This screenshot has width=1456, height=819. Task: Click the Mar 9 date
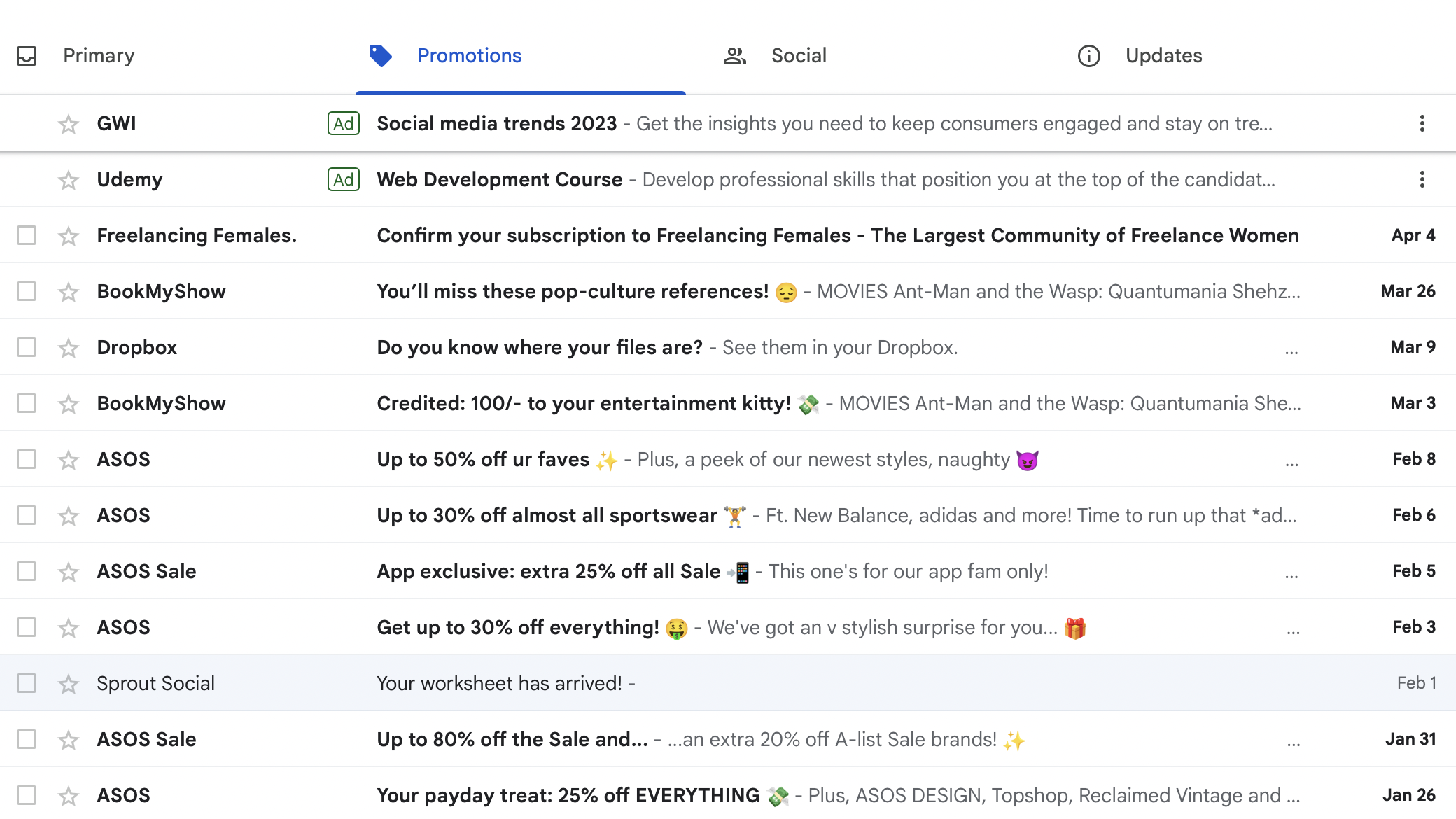[1413, 347]
